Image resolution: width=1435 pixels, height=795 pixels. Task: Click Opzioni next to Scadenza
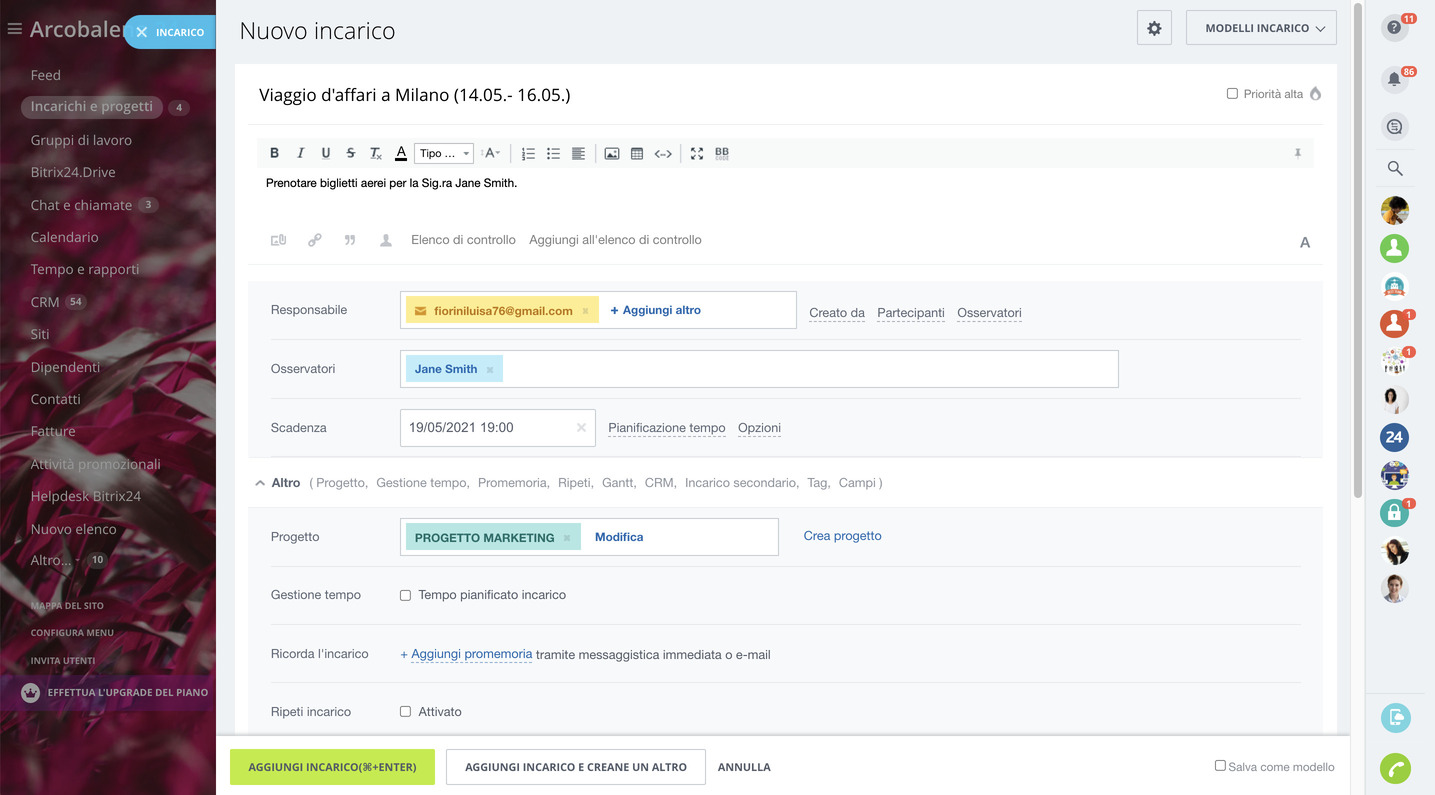(759, 428)
